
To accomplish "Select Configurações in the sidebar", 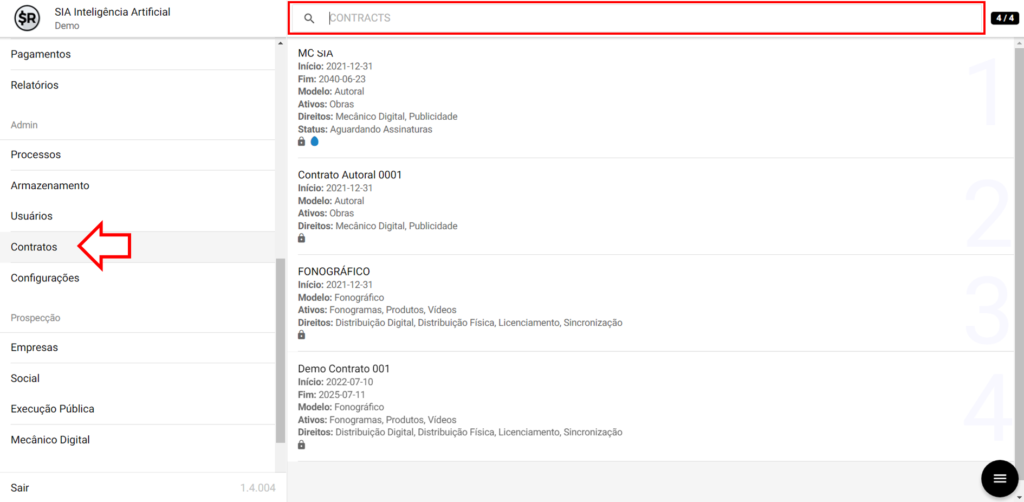I will tap(45, 278).
